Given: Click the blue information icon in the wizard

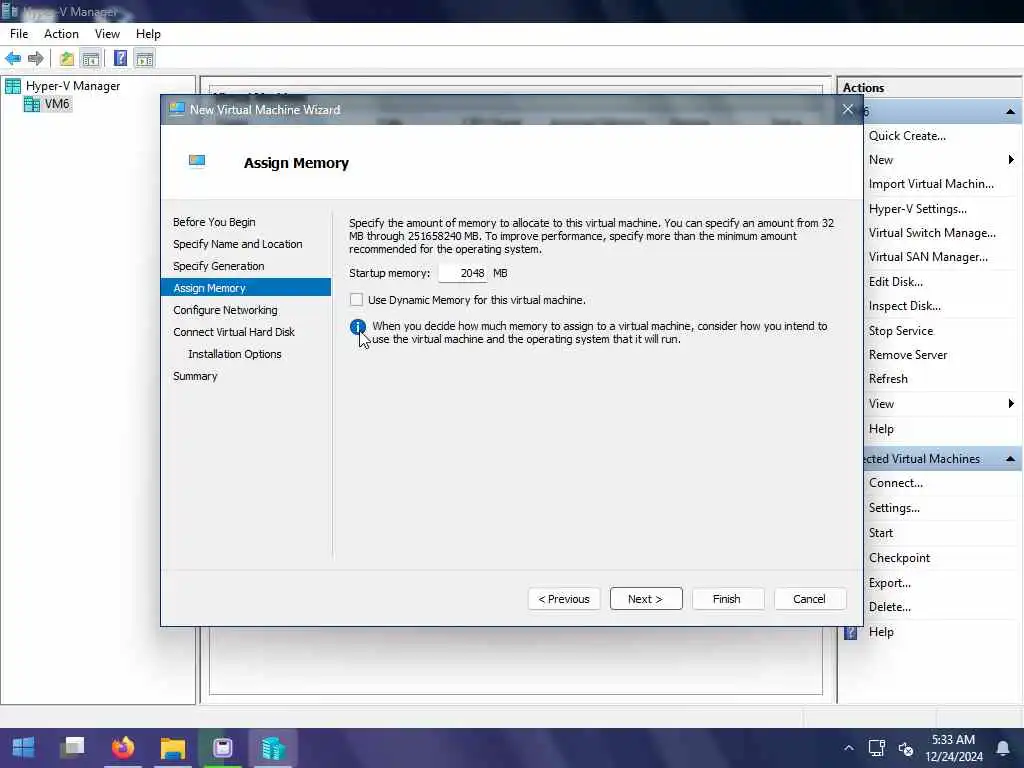Looking at the screenshot, I should pyautogui.click(x=357, y=327).
